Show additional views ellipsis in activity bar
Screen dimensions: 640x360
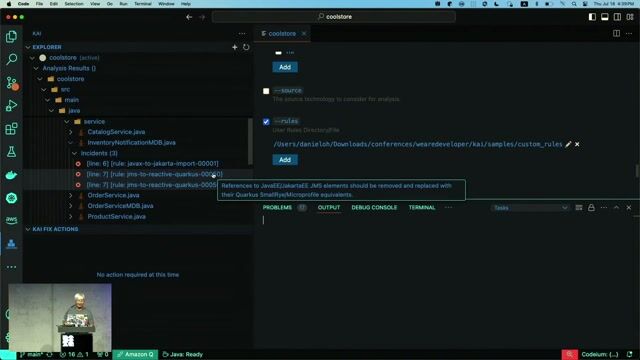point(11,267)
